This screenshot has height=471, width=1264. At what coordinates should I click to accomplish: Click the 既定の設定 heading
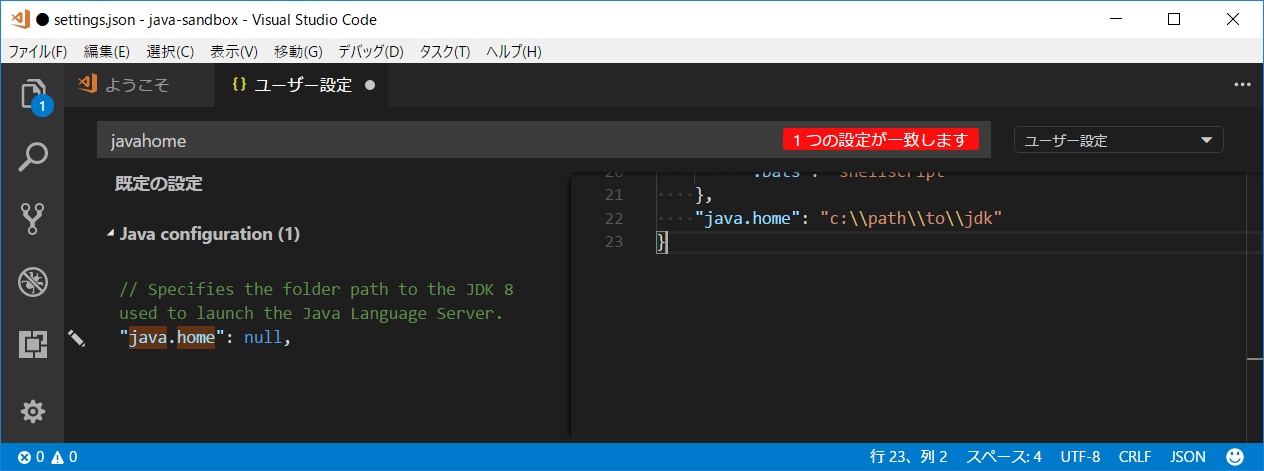click(x=159, y=184)
